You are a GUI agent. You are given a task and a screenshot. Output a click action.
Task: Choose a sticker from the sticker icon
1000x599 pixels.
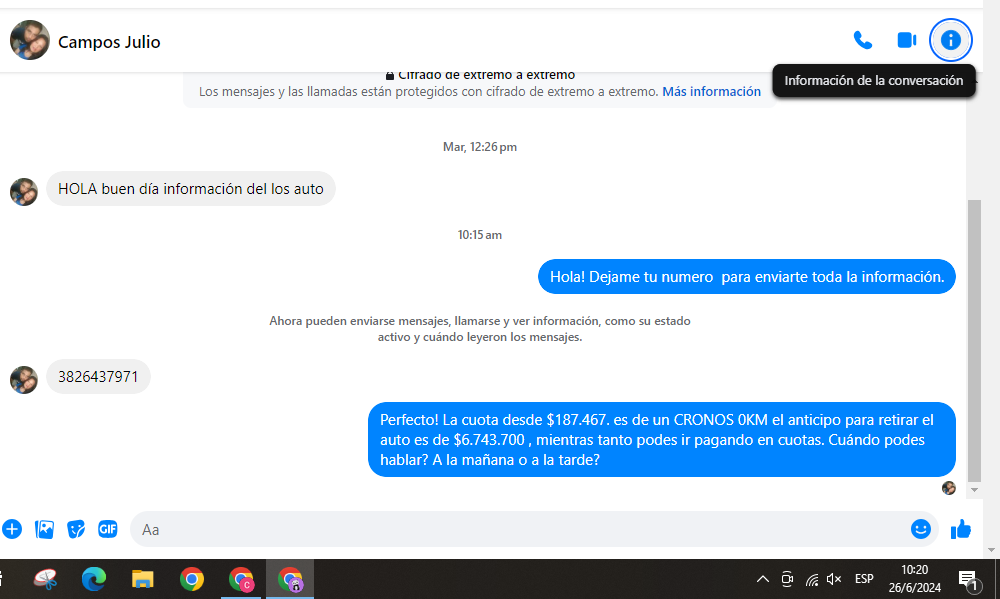click(76, 529)
